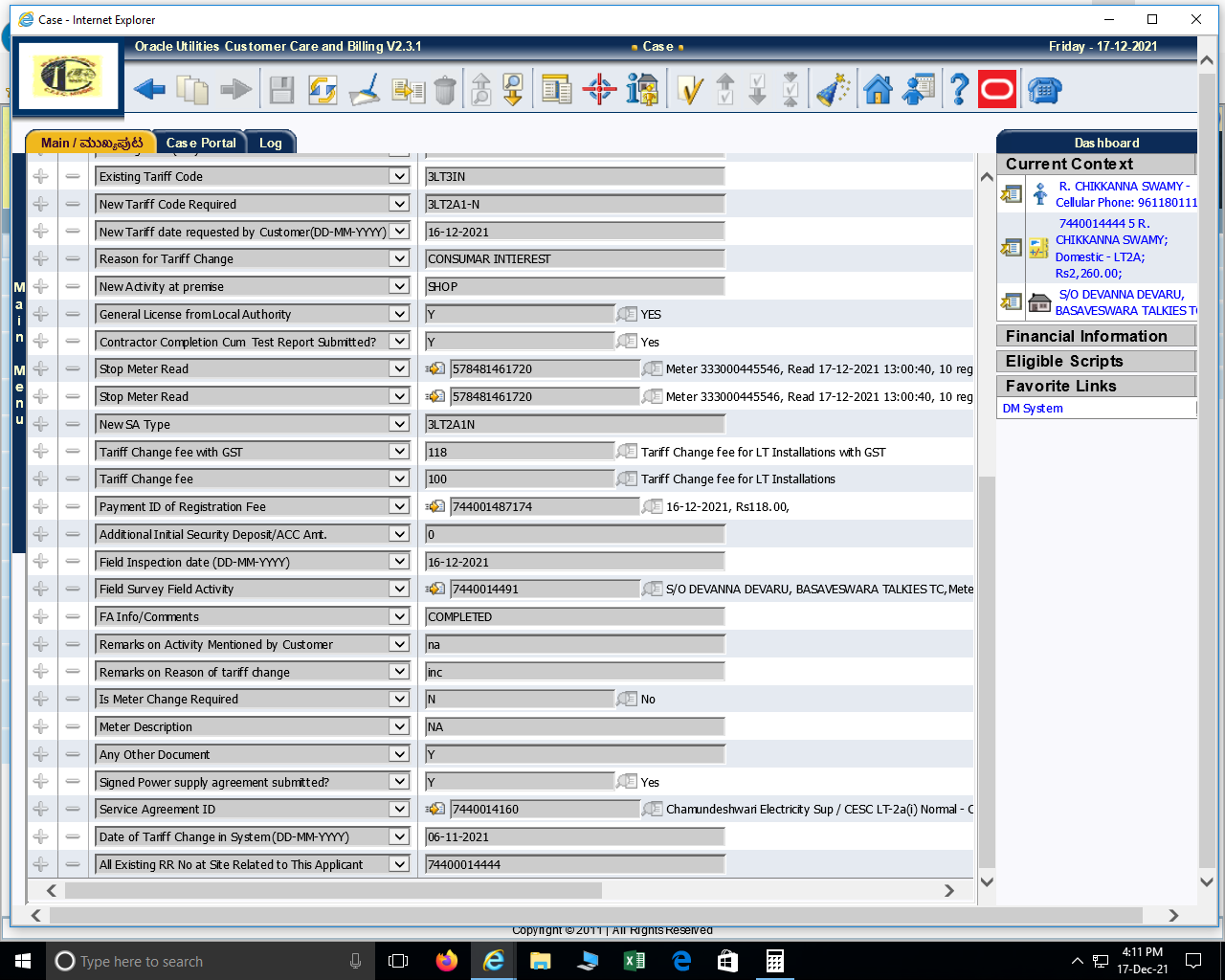Open Excel from the taskbar
This screenshot has width=1225, height=980.
(634, 961)
